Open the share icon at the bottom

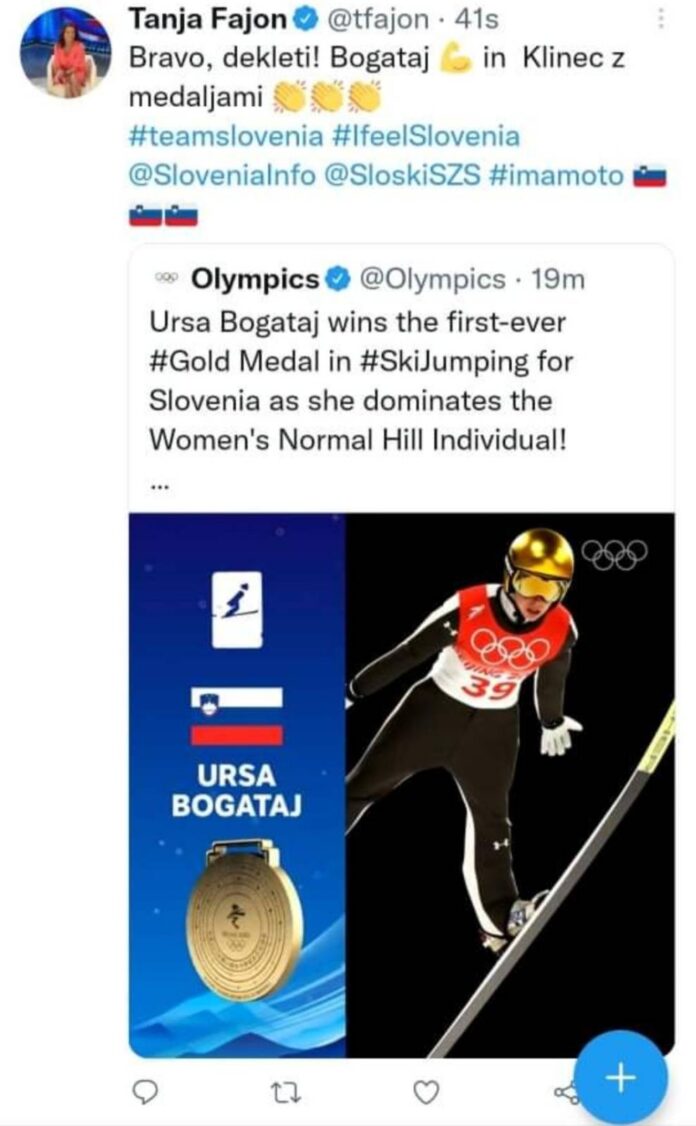tap(566, 1093)
